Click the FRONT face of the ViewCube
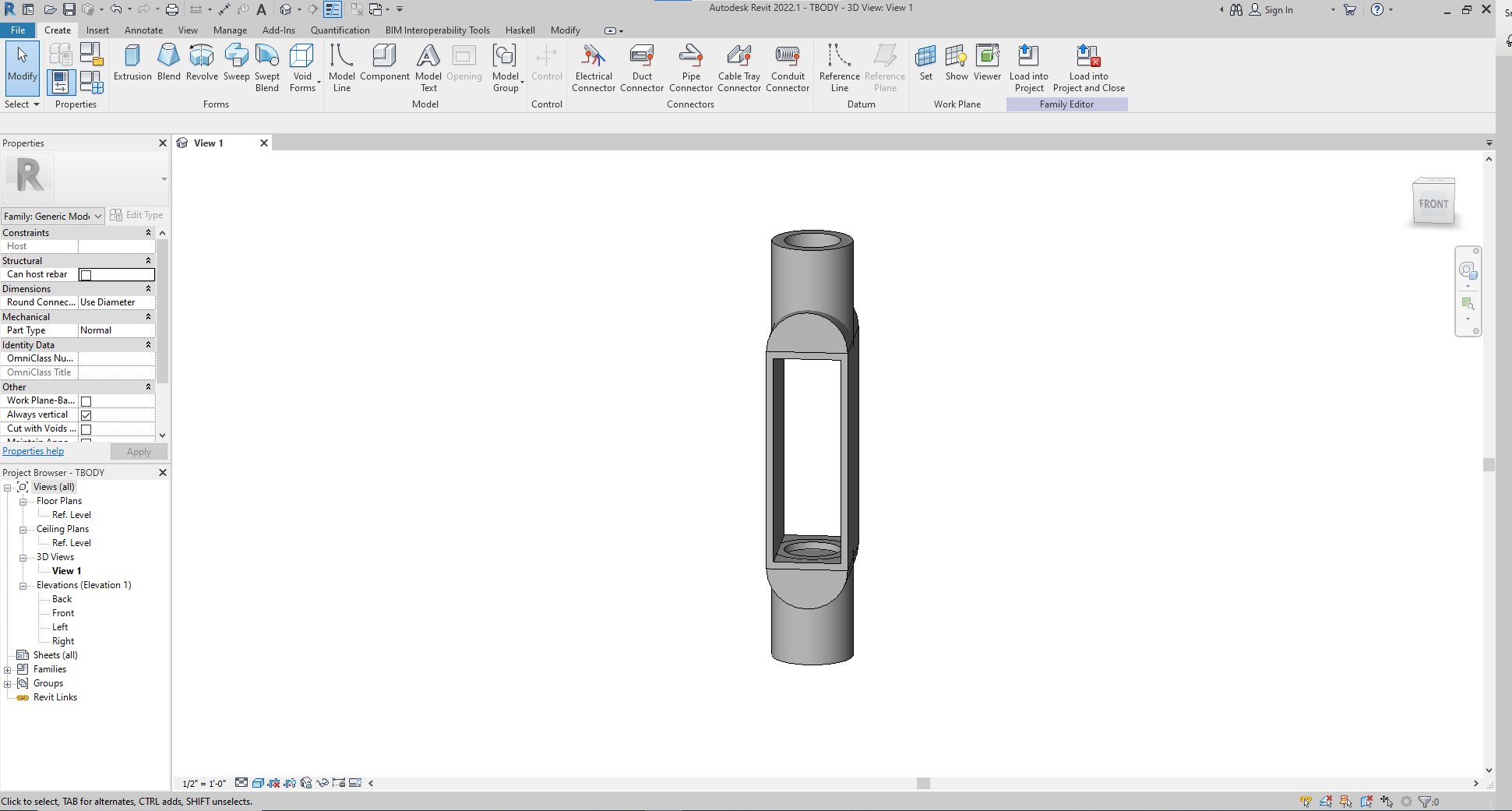The image size is (1512, 811). (1433, 203)
